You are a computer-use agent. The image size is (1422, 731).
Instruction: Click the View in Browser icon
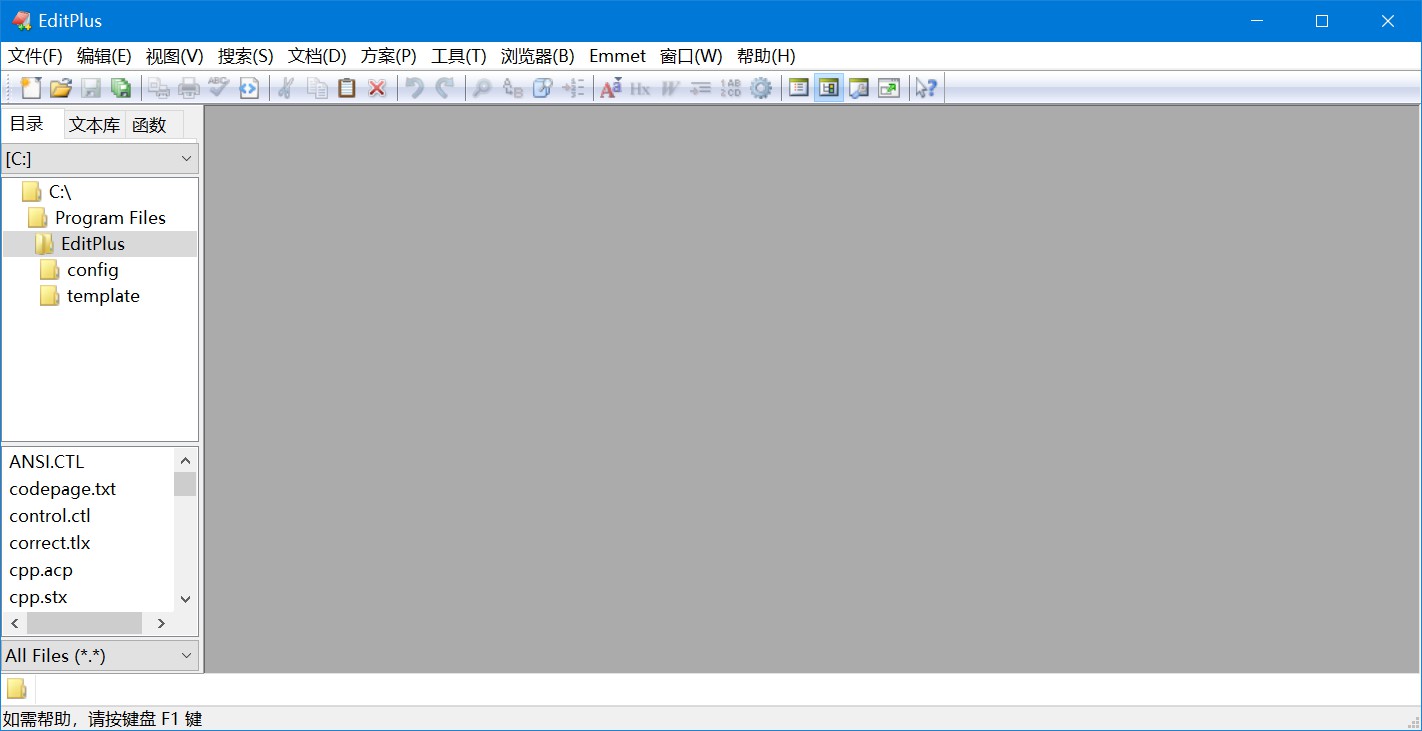pos(248,88)
